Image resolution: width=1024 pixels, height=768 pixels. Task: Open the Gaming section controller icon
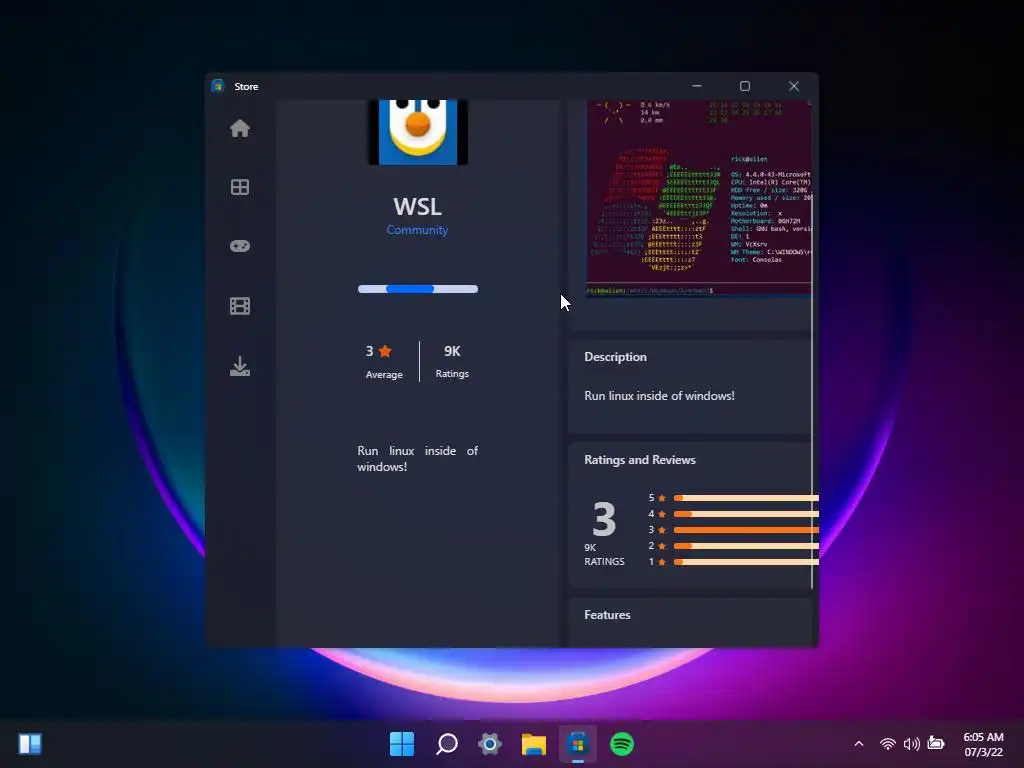(x=240, y=246)
